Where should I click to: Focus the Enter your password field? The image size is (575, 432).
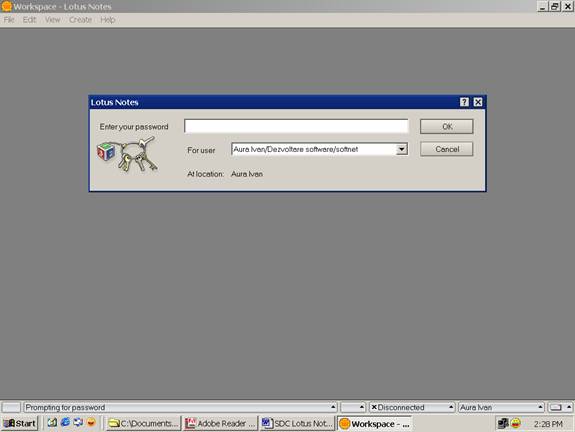tap(296, 126)
